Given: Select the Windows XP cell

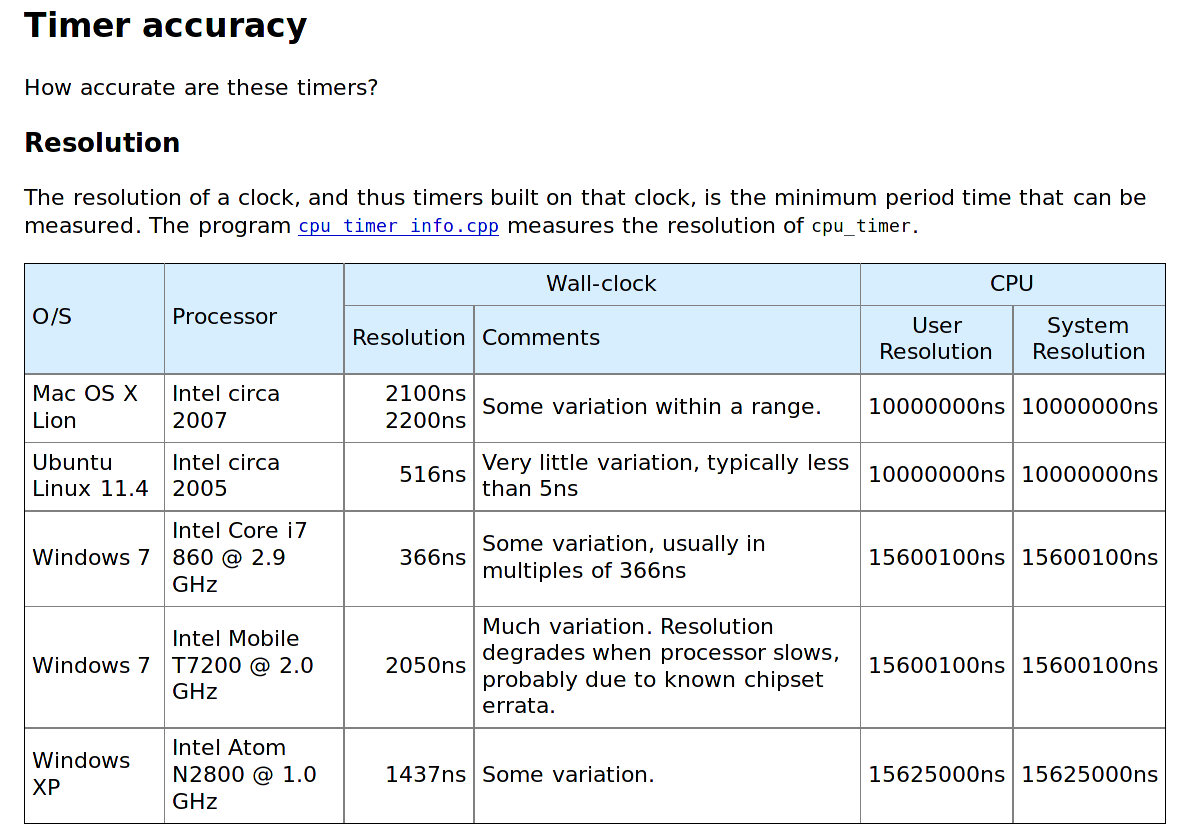Looking at the screenshot, I should [x=80, y=775].
